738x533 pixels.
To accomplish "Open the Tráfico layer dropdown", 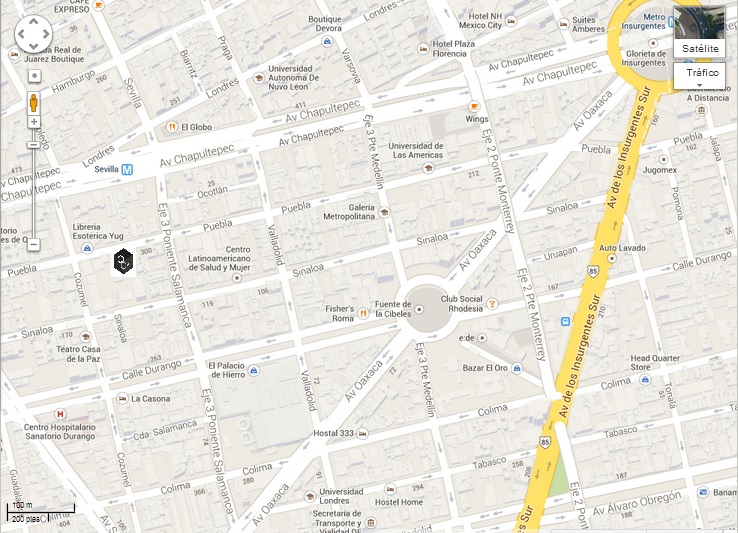I will tap(702, 76).
